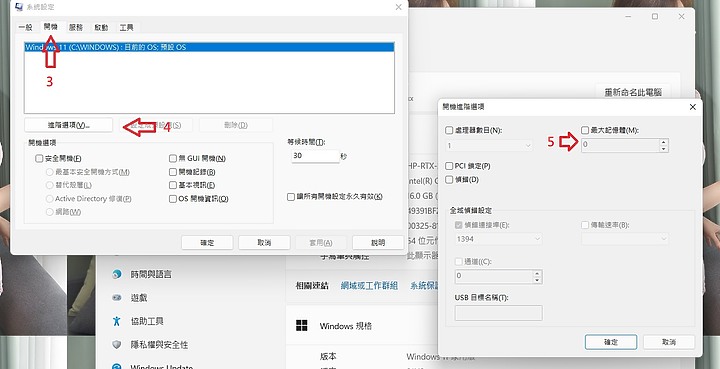Open the 偵錯連接埠 dropdown showing 1394
Screen dimensions: 720x369
[498, 239]
